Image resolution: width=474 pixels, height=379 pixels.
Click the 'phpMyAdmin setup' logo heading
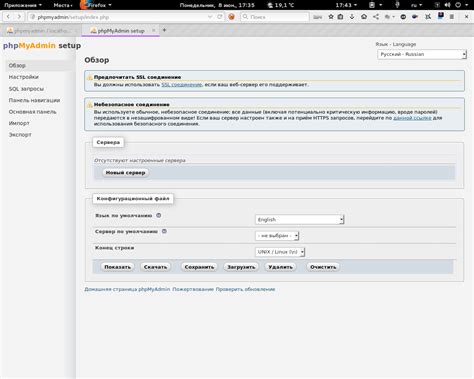[42, 46]
